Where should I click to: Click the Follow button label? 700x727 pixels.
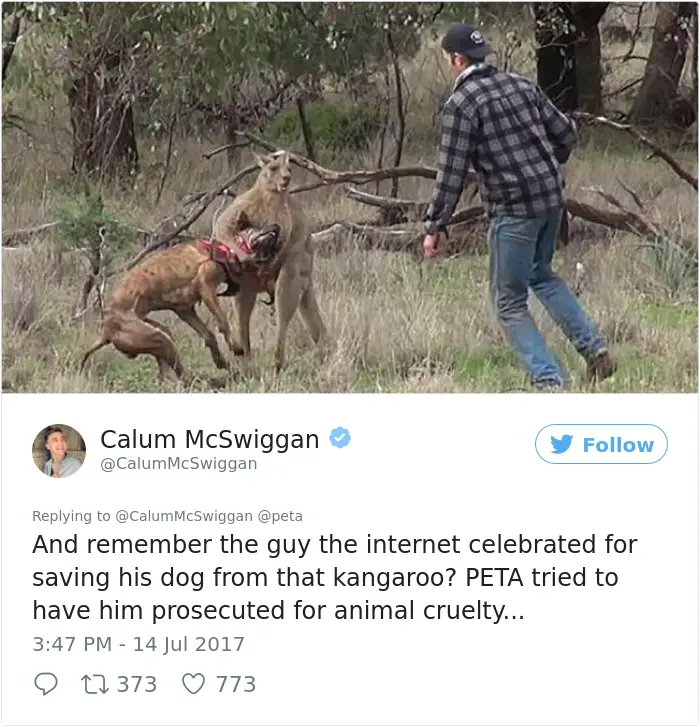[x=618, y=445]
